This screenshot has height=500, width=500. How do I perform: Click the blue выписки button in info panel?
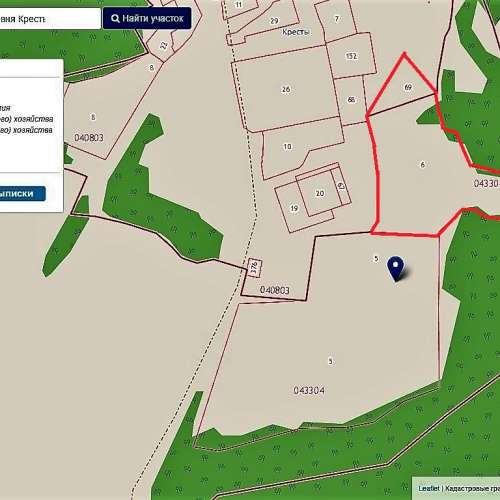pyautogui.click(x=23, y=194)
